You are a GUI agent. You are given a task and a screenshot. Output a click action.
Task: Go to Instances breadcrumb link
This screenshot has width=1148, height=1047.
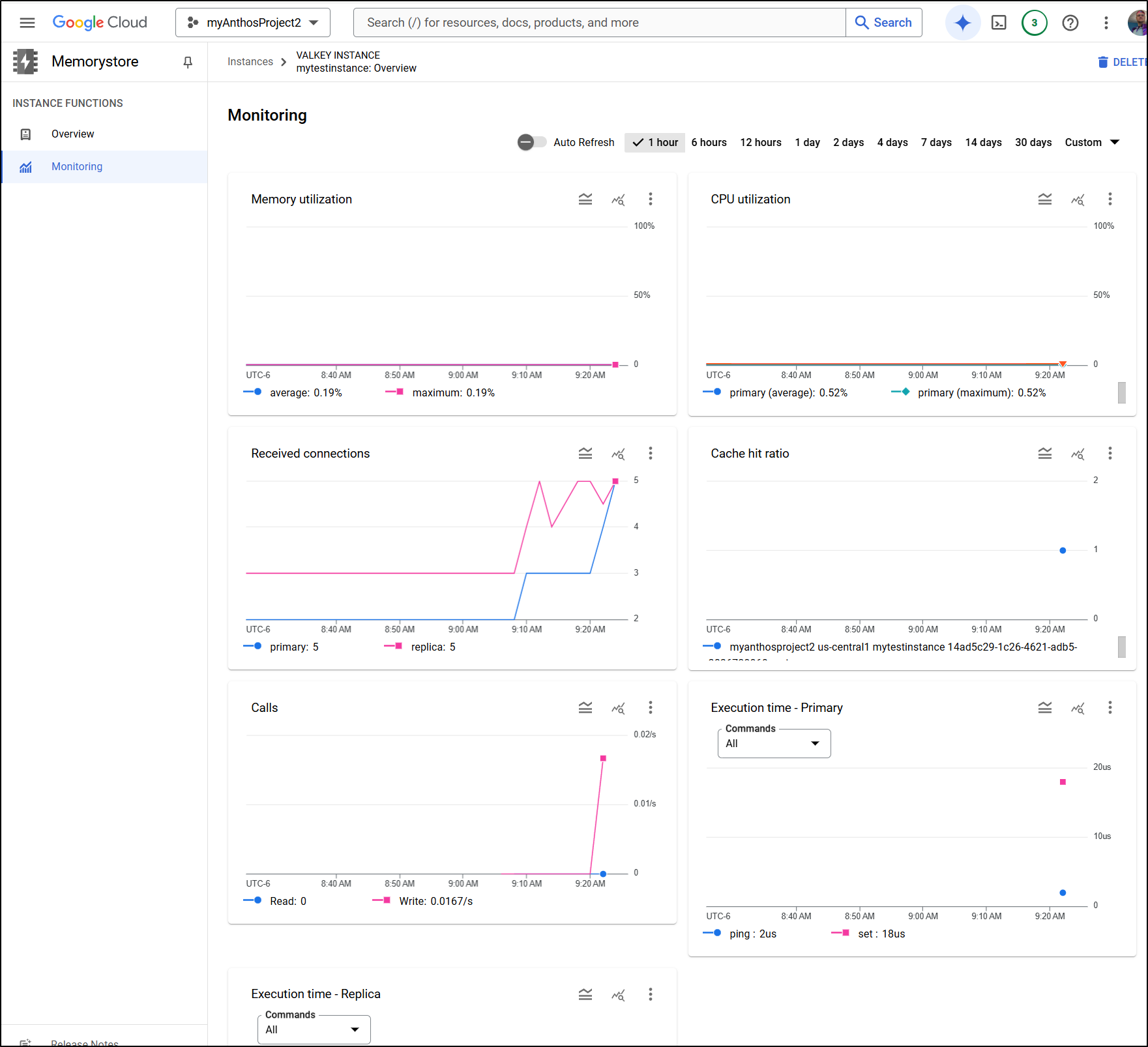(250, 62)
